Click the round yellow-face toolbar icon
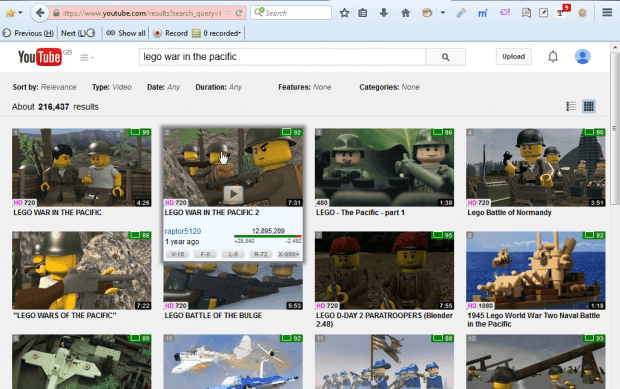Screen dimensions: 620x389 [x=427, y=13]
